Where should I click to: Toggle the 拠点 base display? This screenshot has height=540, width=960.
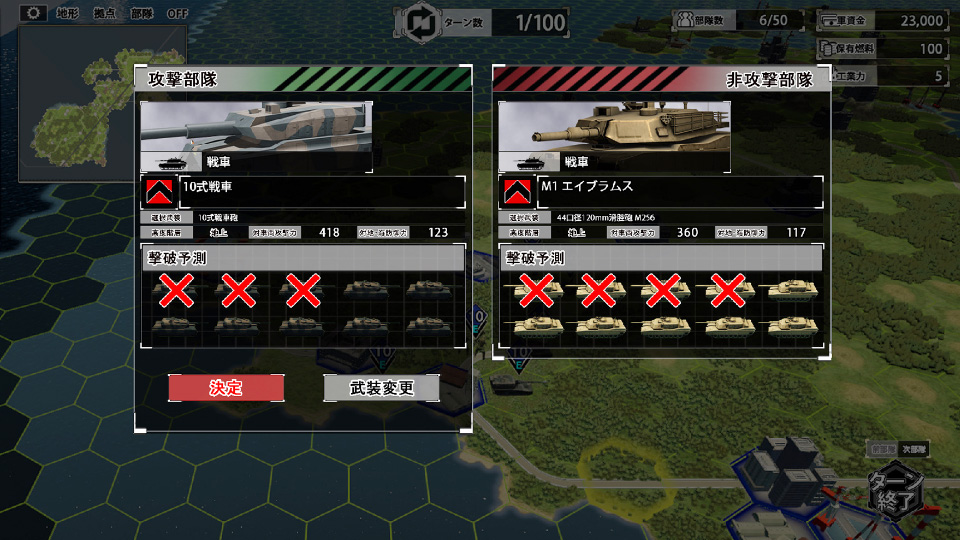coord(105,13)
